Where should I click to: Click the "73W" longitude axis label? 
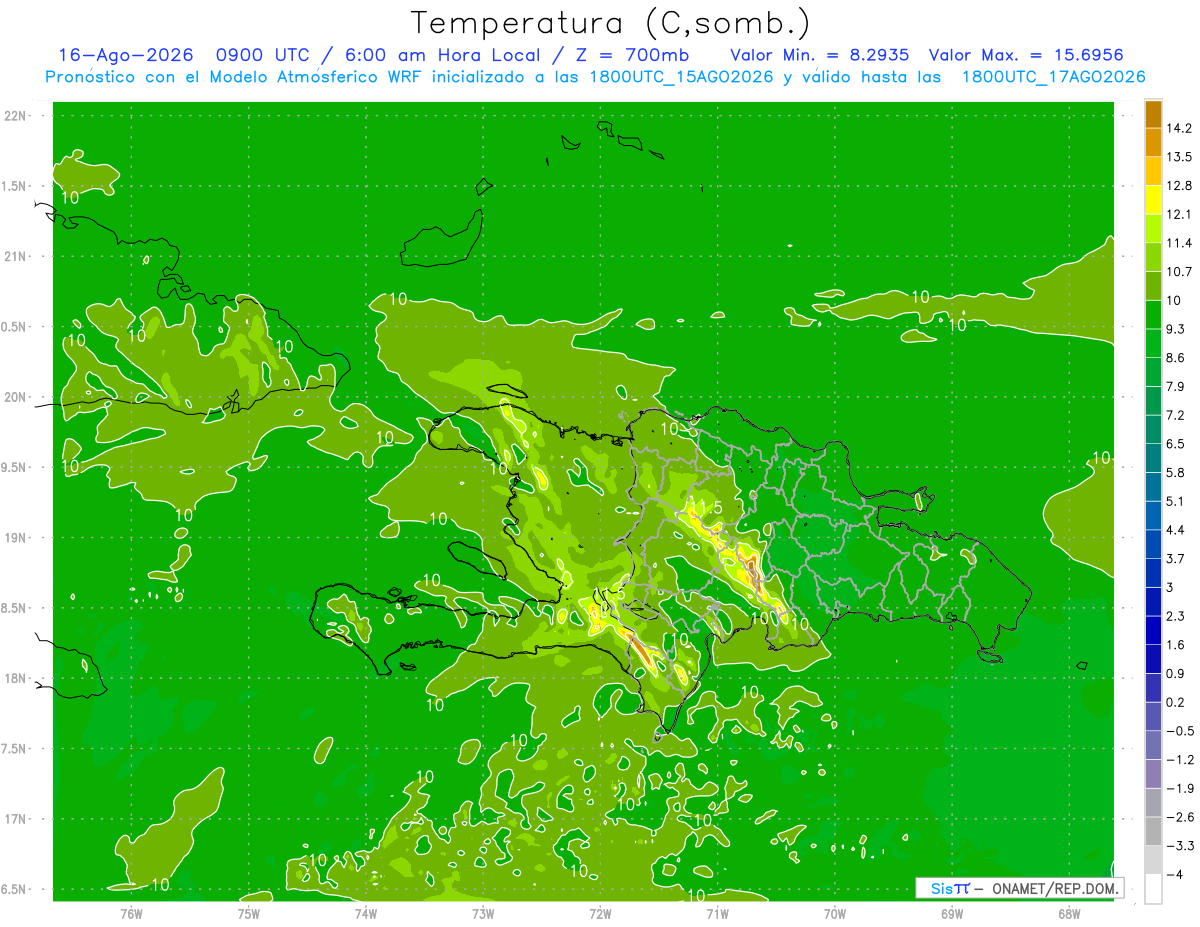coord(483,913)
